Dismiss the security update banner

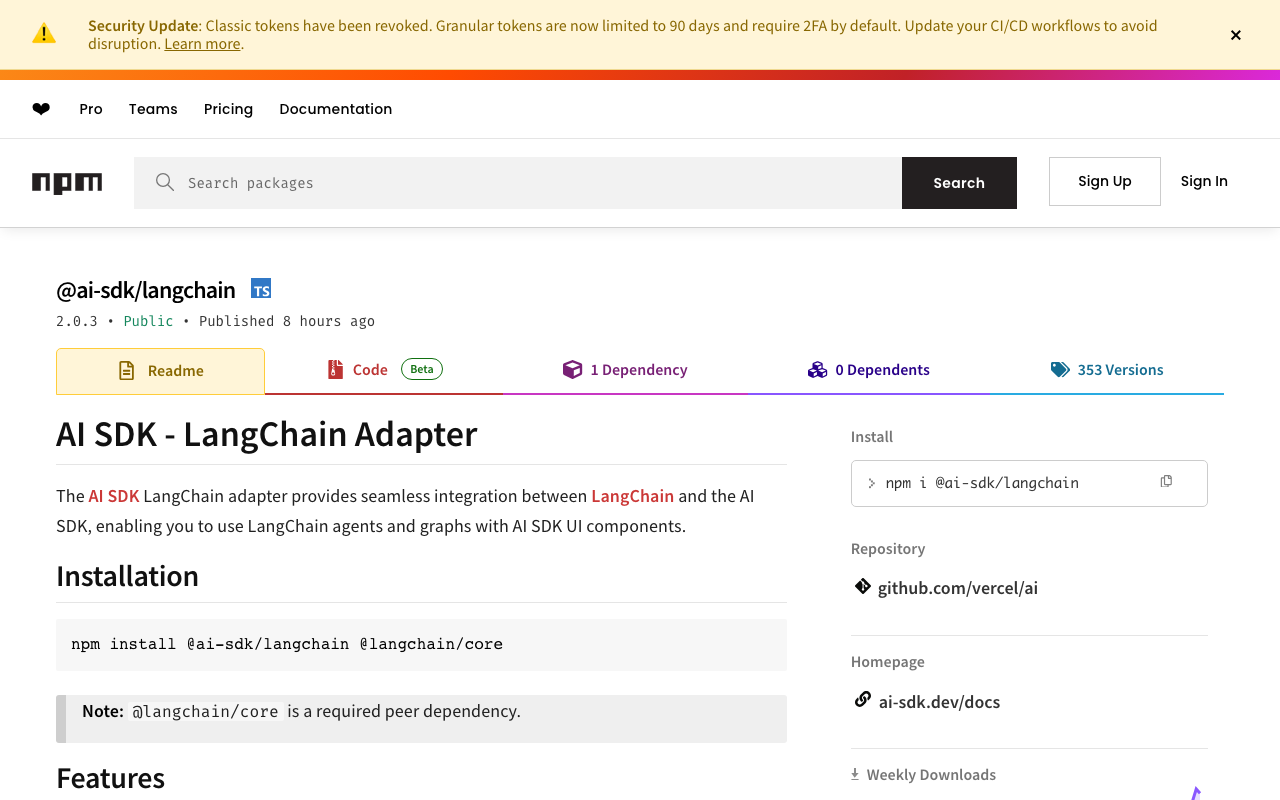coord(1236,35)
